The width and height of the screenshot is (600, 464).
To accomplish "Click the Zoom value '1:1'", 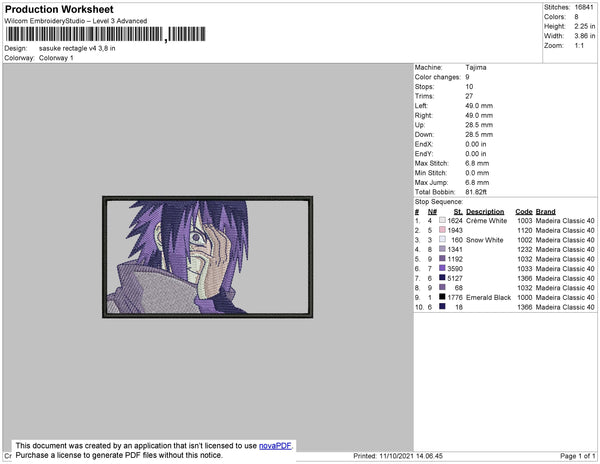I will 579,46.
